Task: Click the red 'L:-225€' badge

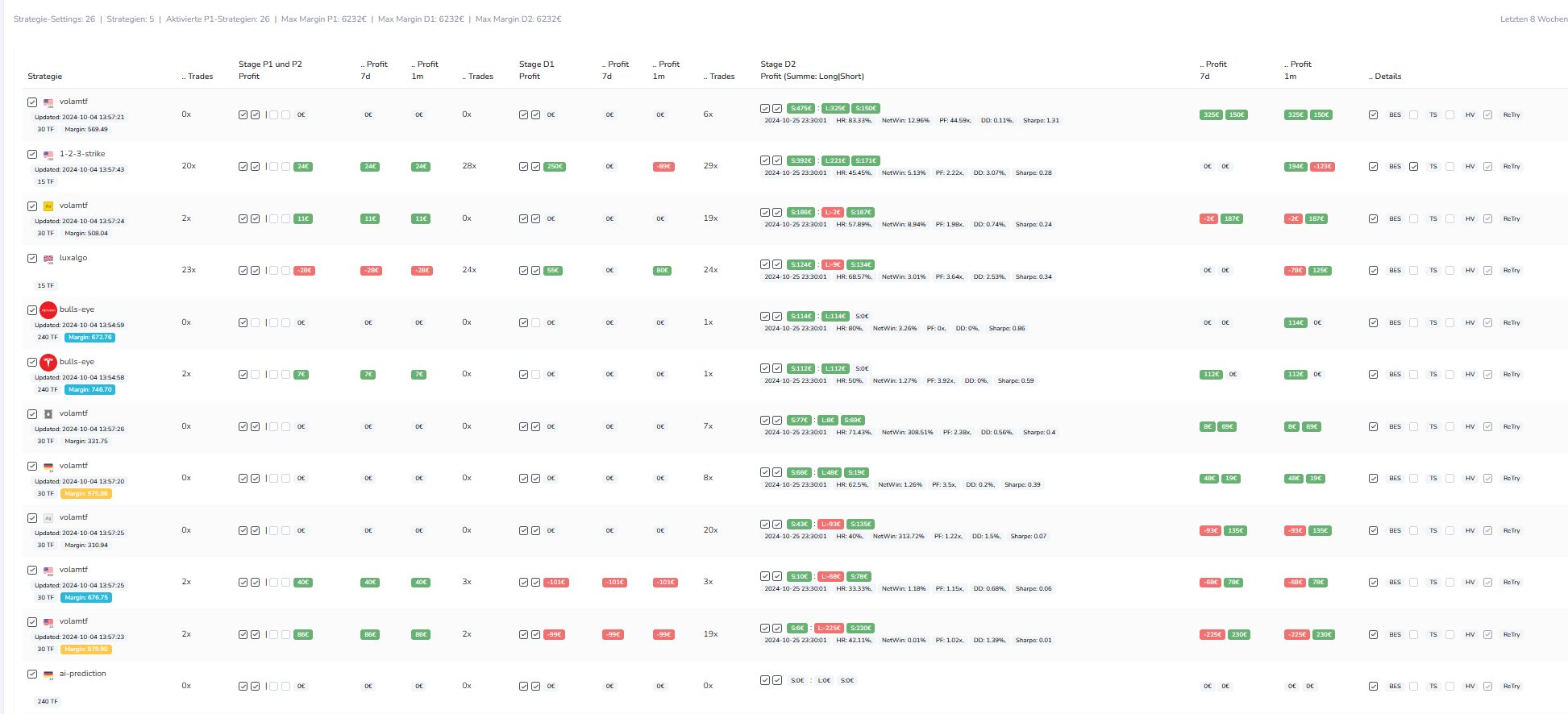Action: click(x=830, y=629)
